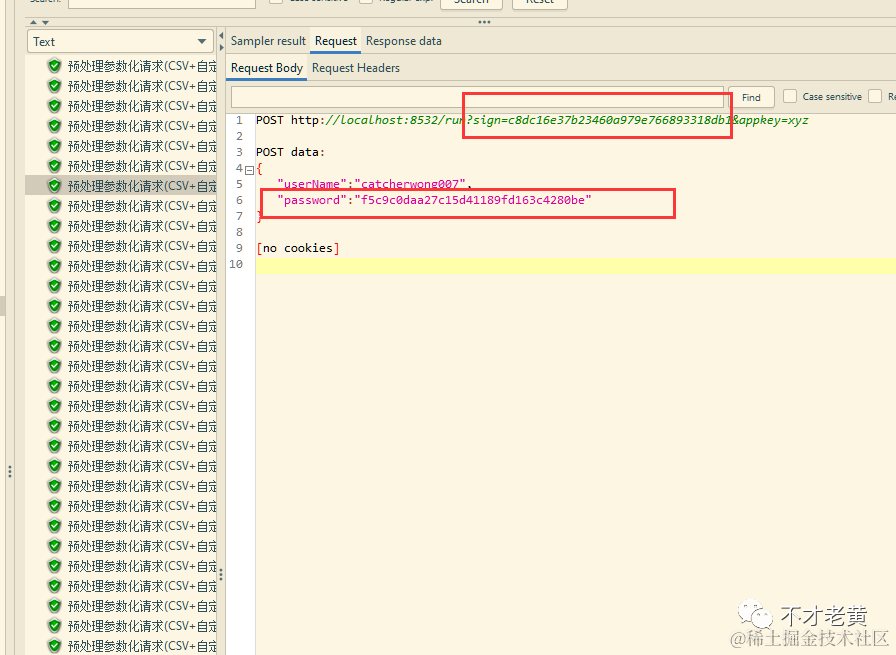Image resolution: width=896 pixels, height=655 pixels.
Task: Click the right-pointing arrow beside Sampler result tab
Action: pyautogui.click(x=221, y=47)
